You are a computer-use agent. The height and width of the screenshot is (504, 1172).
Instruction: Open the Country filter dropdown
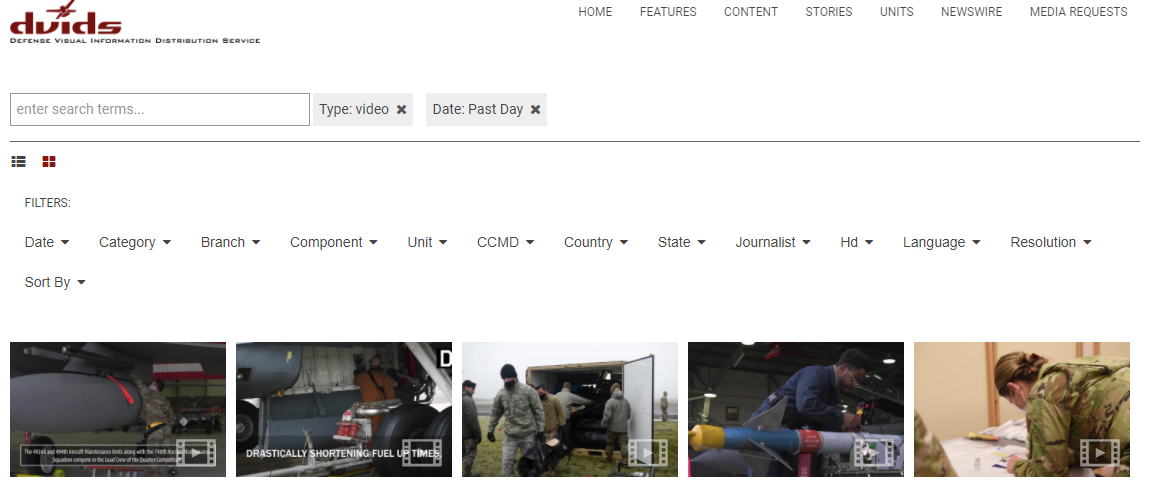(x=595, y=242)
